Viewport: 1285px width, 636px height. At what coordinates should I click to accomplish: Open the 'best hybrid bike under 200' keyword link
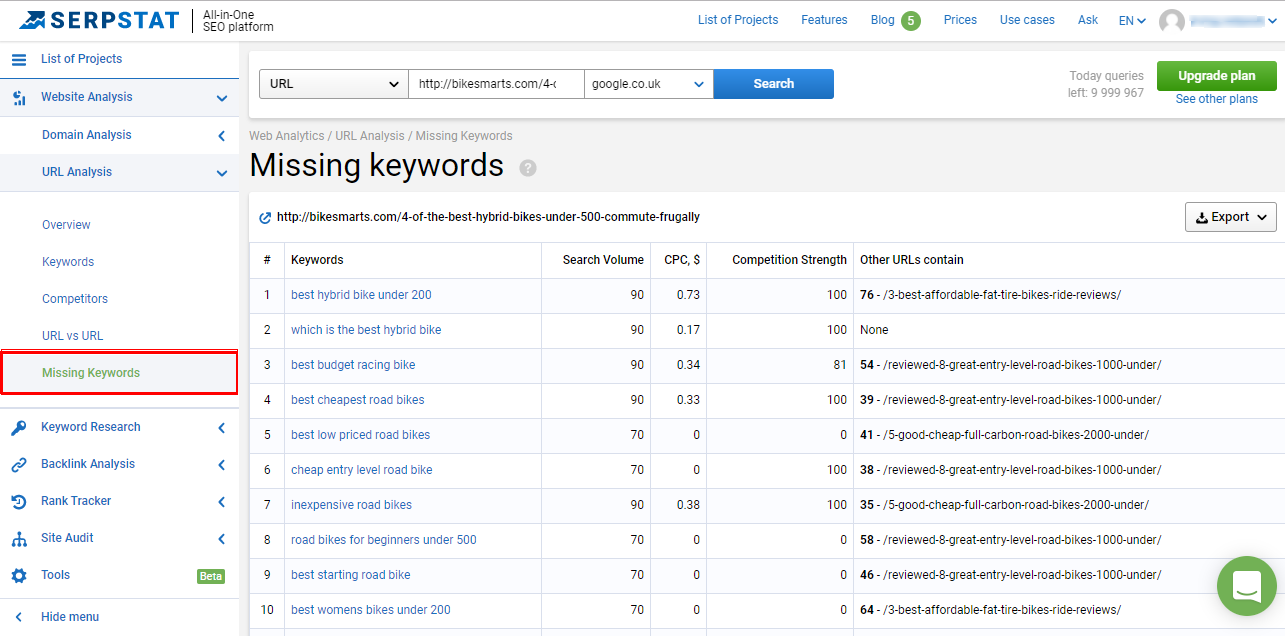coord(361,295)
